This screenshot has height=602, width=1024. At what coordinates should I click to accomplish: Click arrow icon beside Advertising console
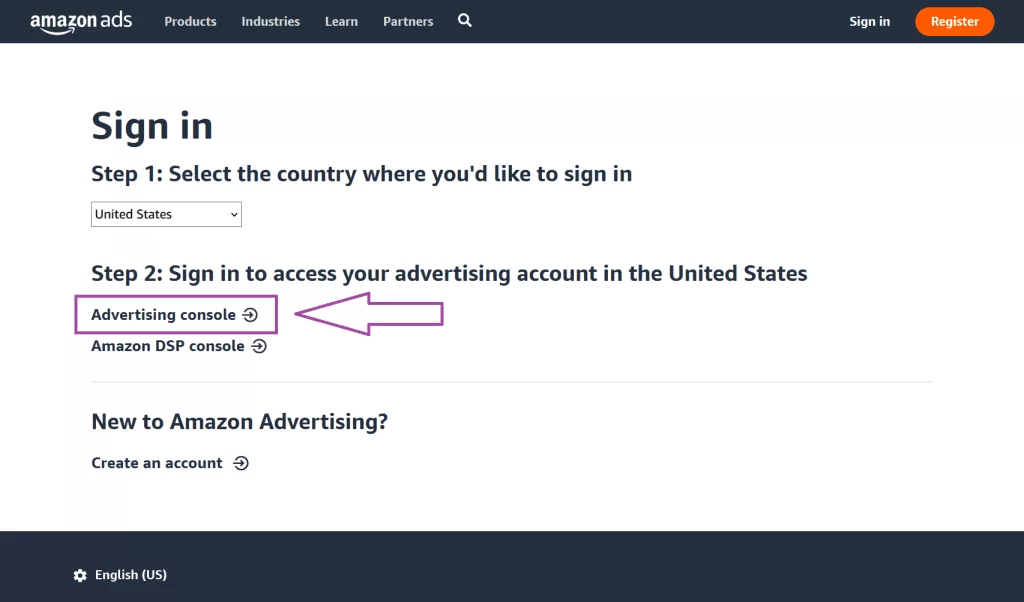[251, 315]
